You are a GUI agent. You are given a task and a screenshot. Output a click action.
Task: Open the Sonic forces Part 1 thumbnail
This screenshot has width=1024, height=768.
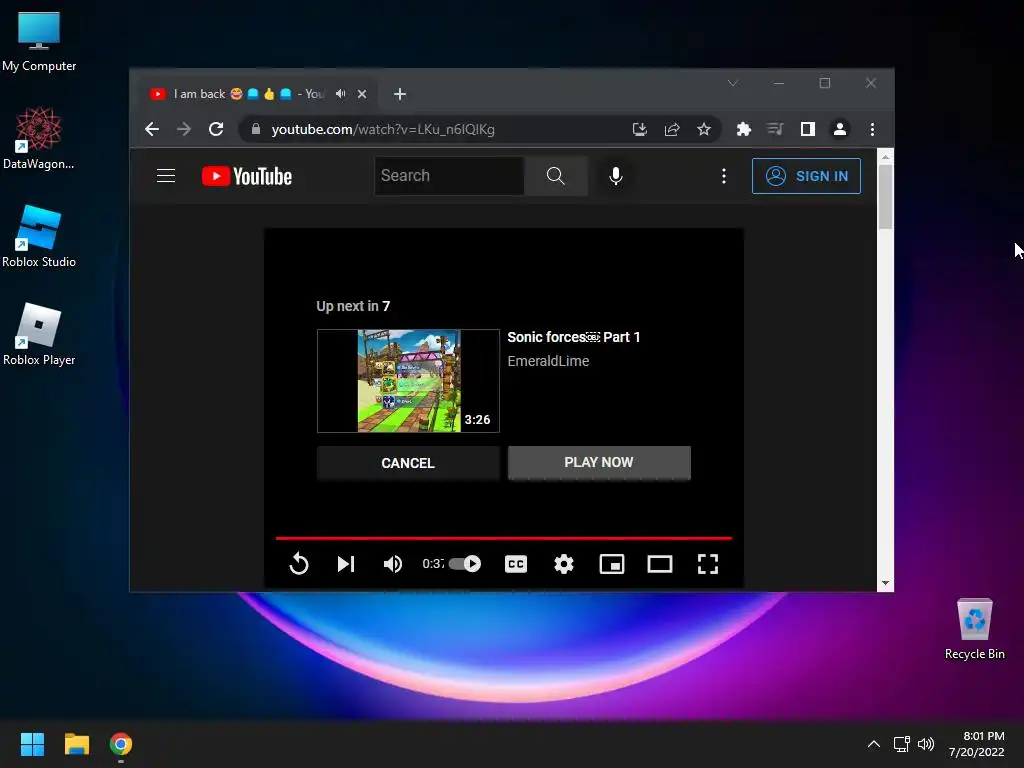pyautogui.click(x=408, y=381)
